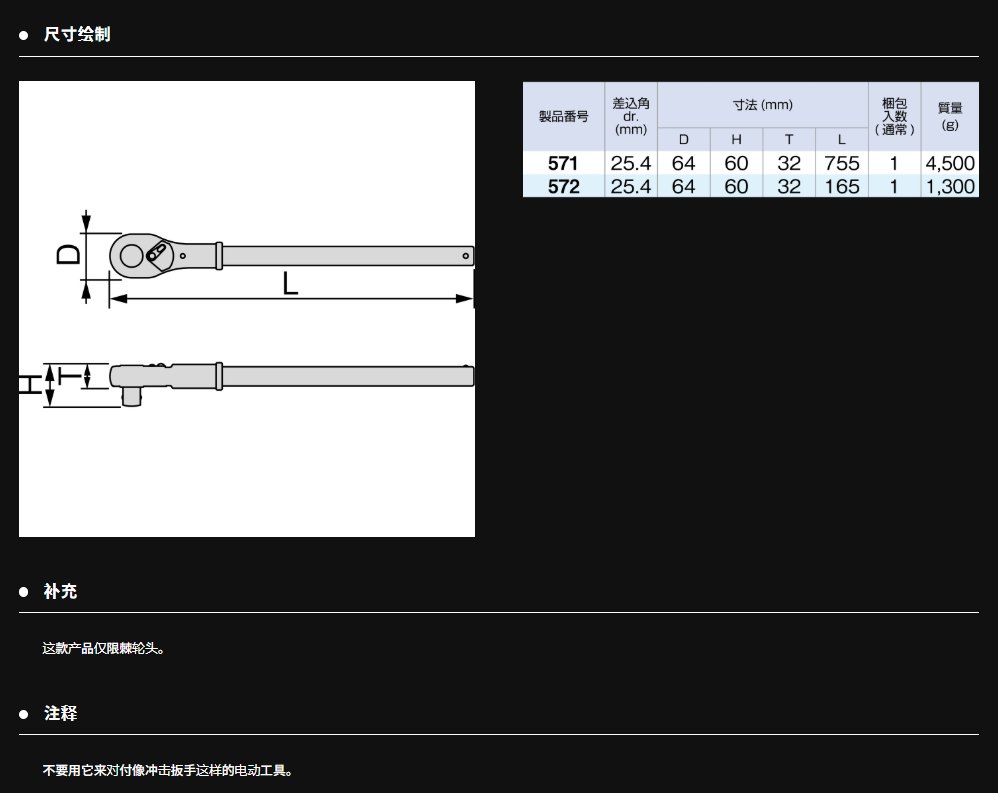
Task: Click the L length label in the drawing
Action: [x=290, y=284]
